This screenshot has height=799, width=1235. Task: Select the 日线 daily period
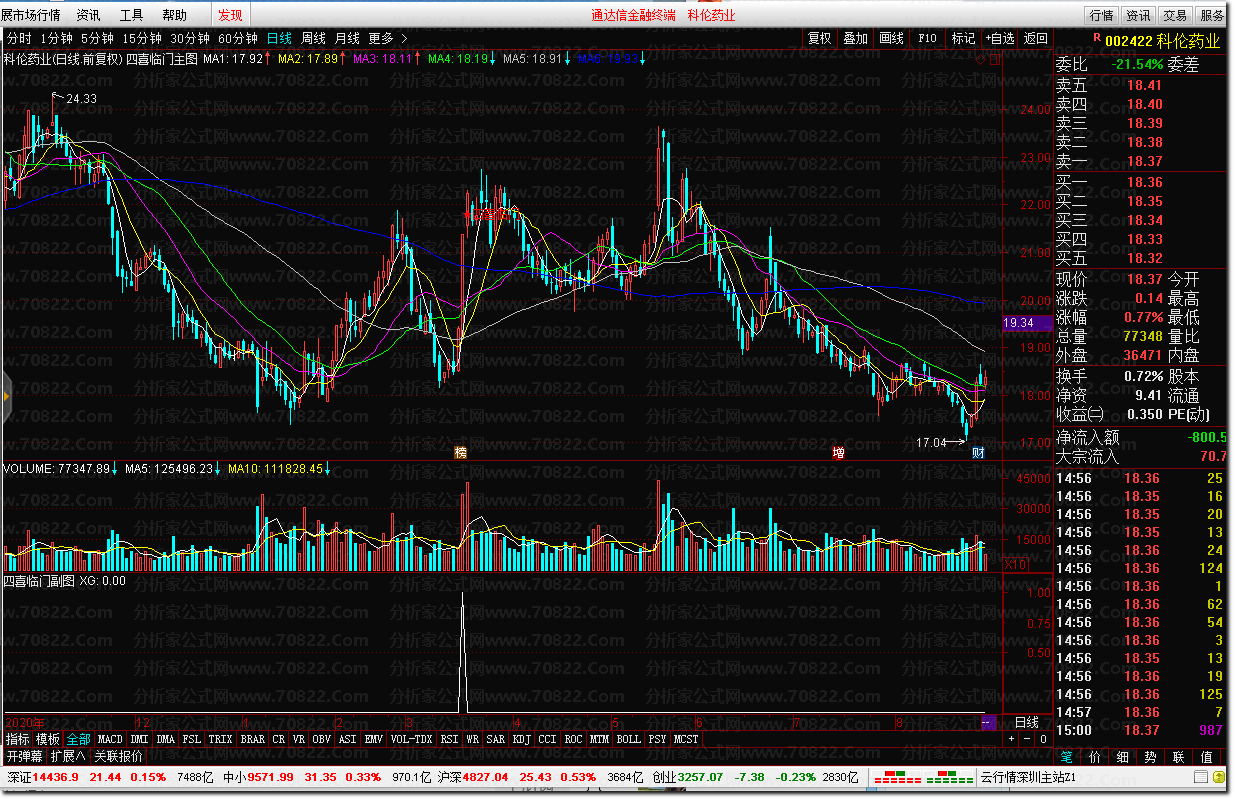(280, 39)
